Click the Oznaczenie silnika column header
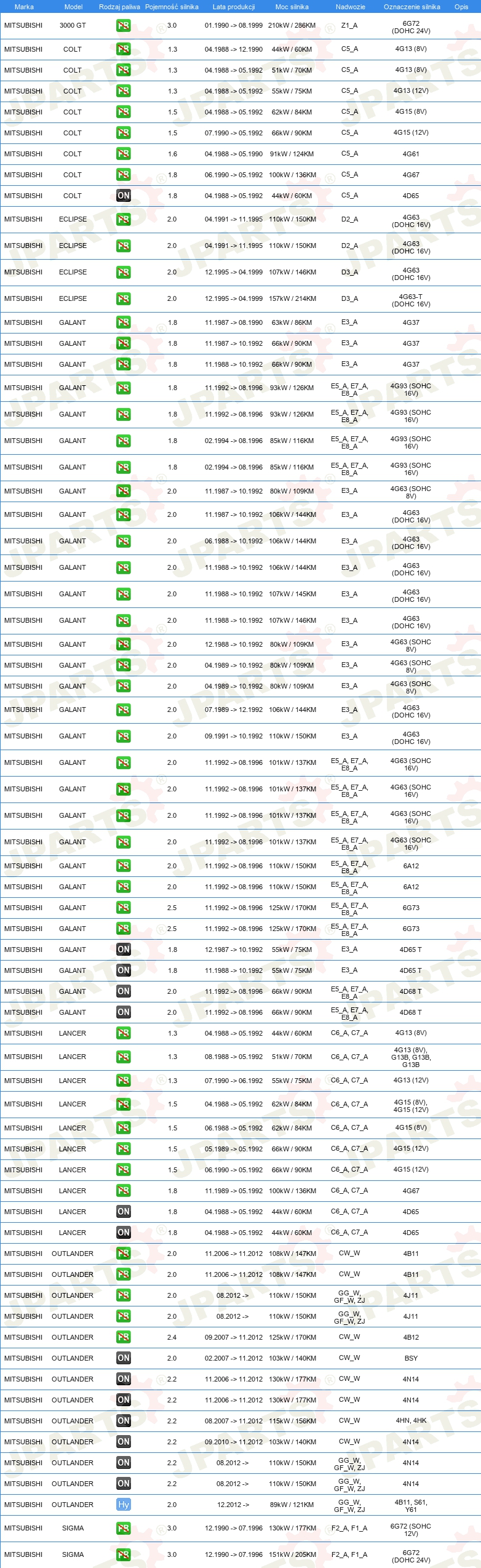481x1568 pixels. coord(411,7)
